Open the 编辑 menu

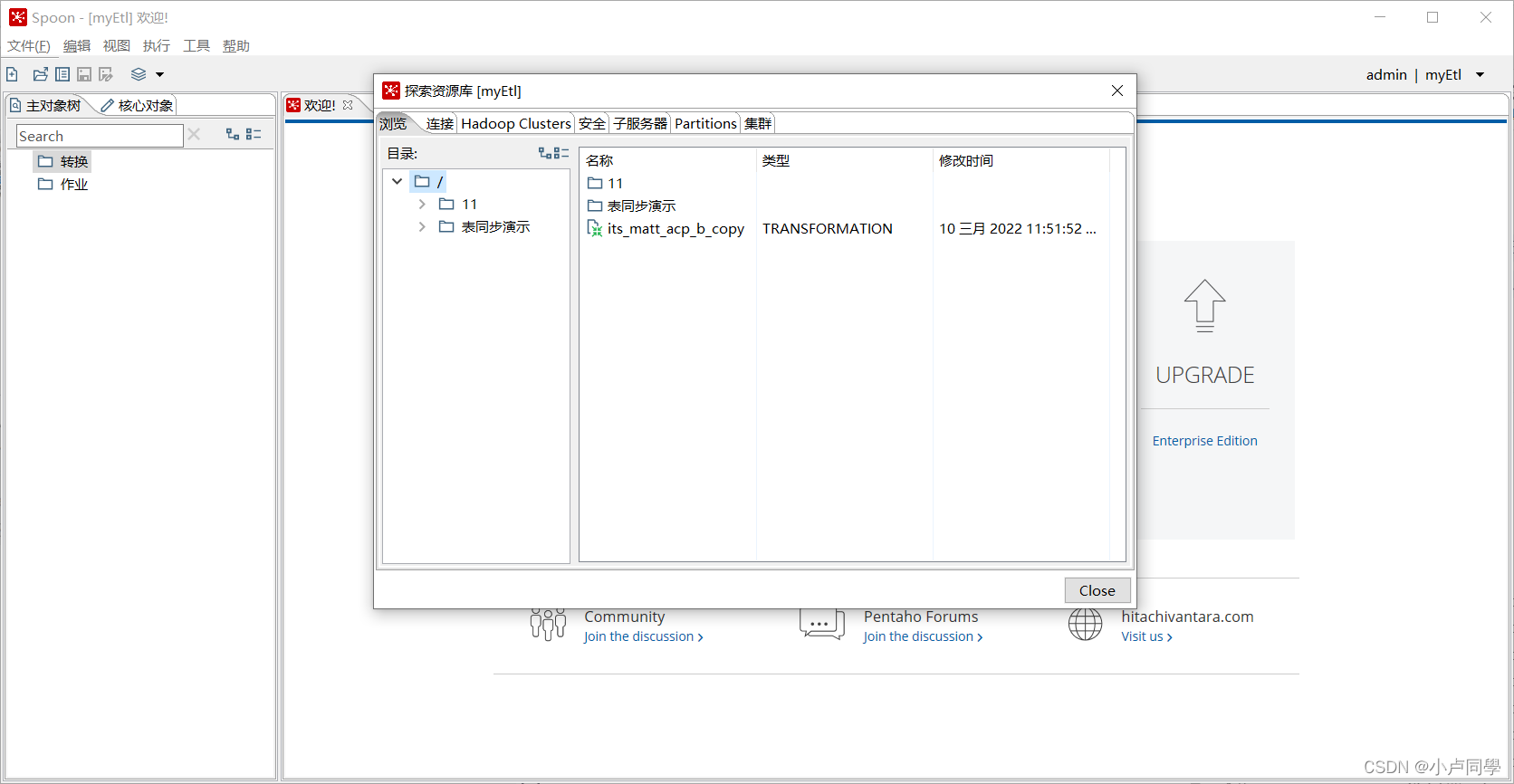pyautogui.click(x=77, y=45)
